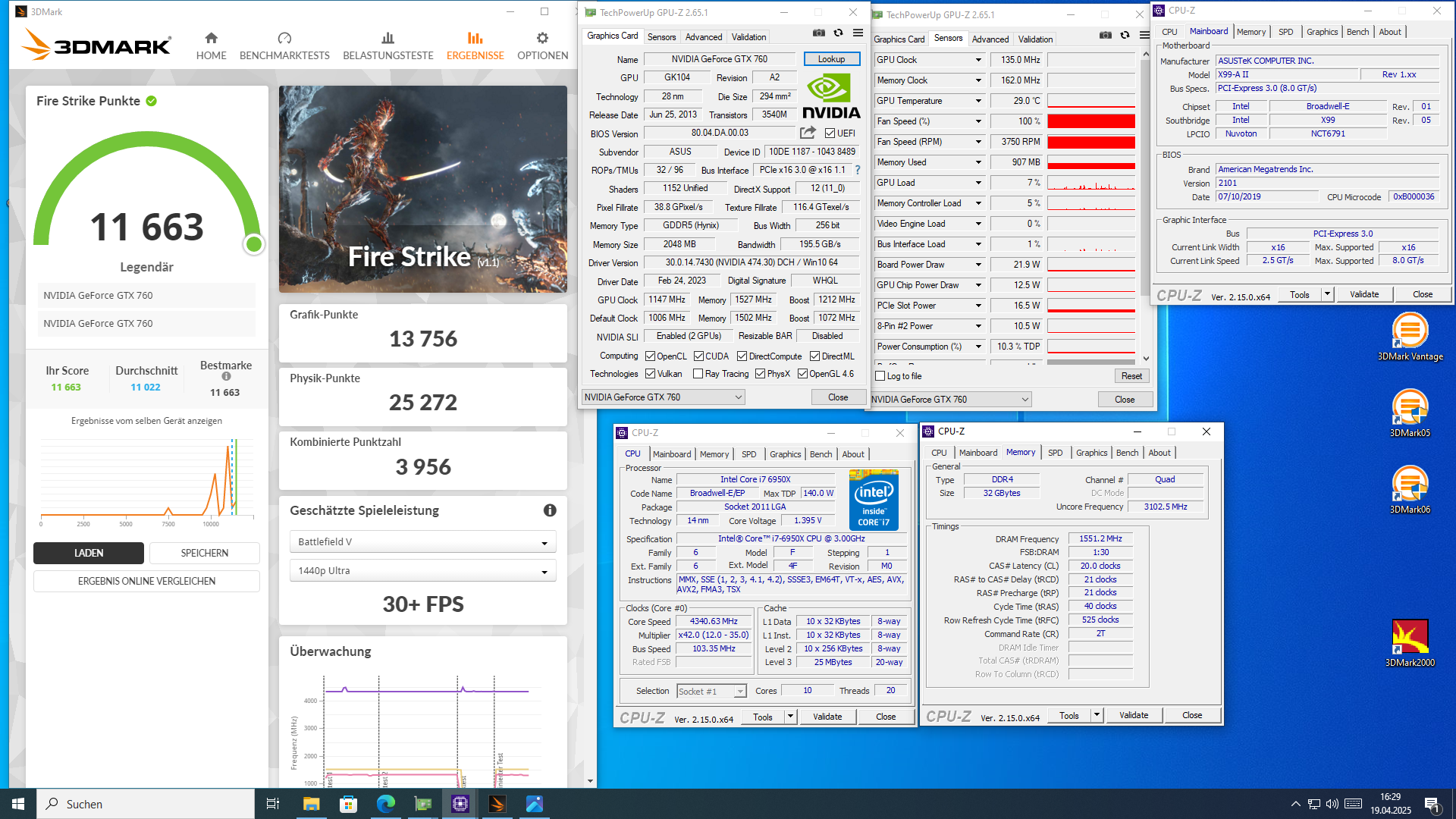Open the hamburger menu in GPU-Z Sensors window
Viewport: 1456px width, 819px height.
[x=1144, y=36]
